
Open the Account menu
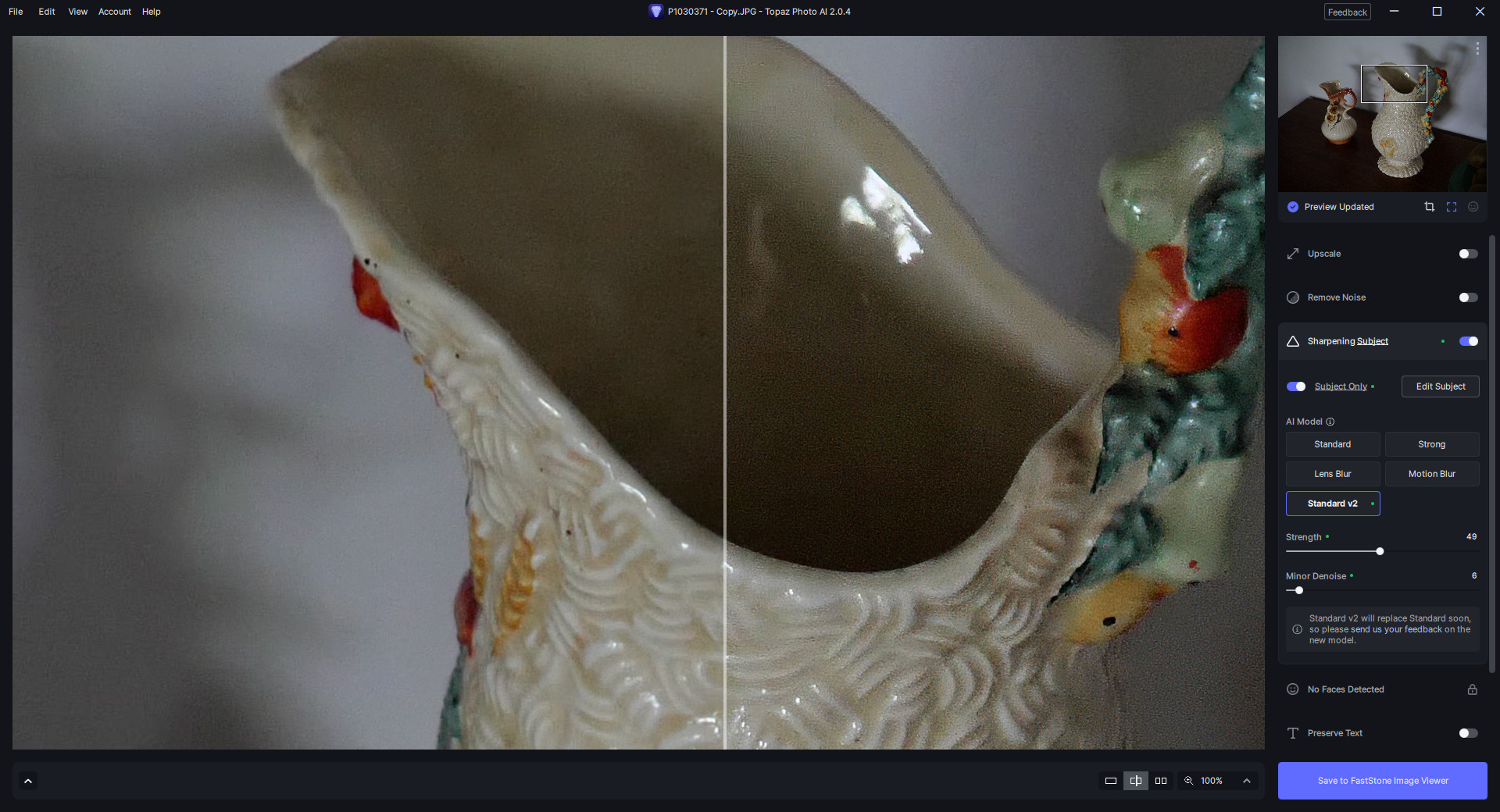114,12
